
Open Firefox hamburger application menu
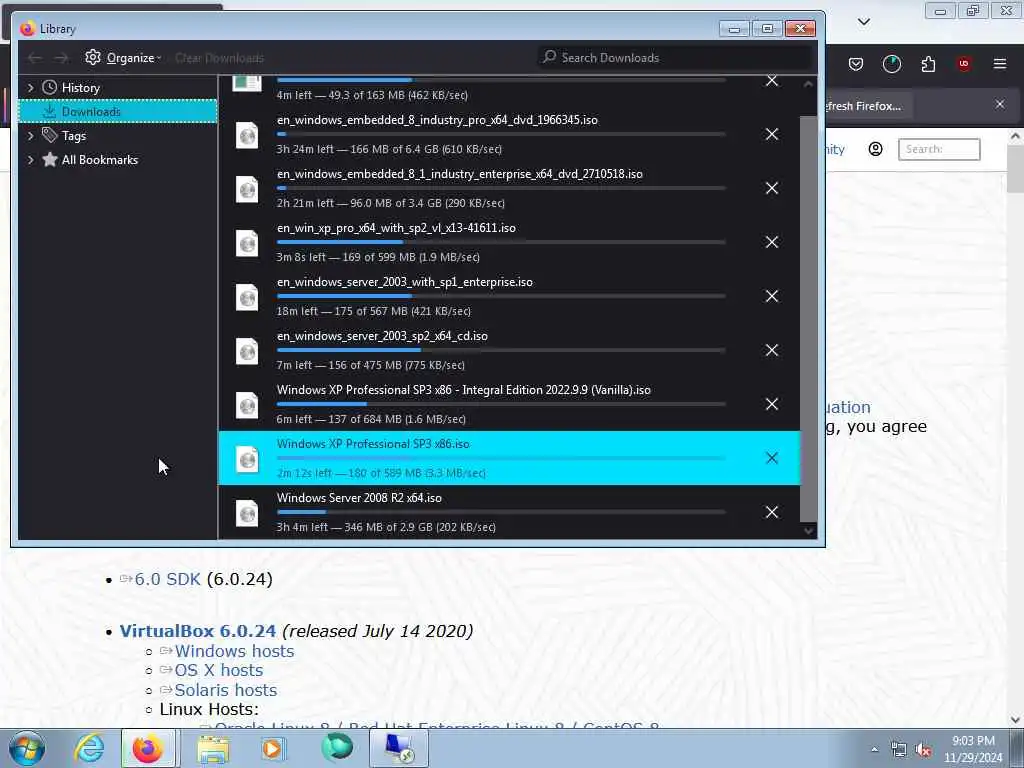pos(1000,64)
